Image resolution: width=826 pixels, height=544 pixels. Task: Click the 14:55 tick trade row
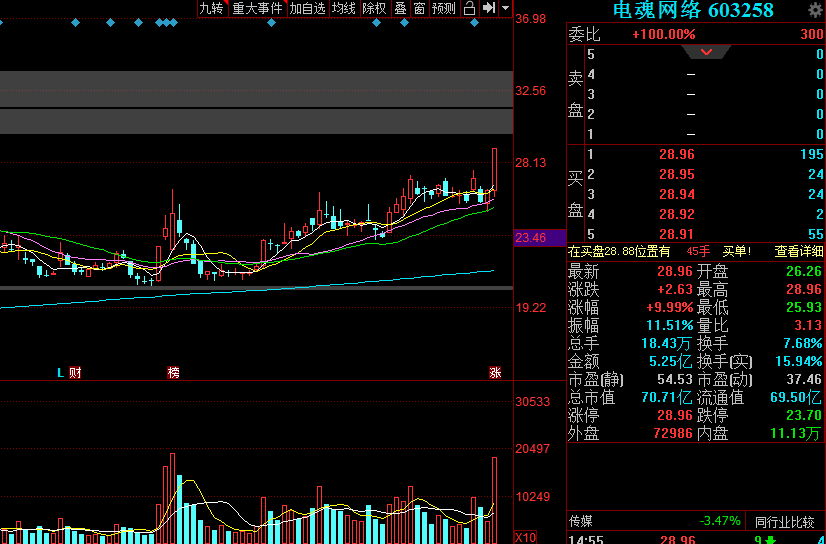click(x=696, y=539)
